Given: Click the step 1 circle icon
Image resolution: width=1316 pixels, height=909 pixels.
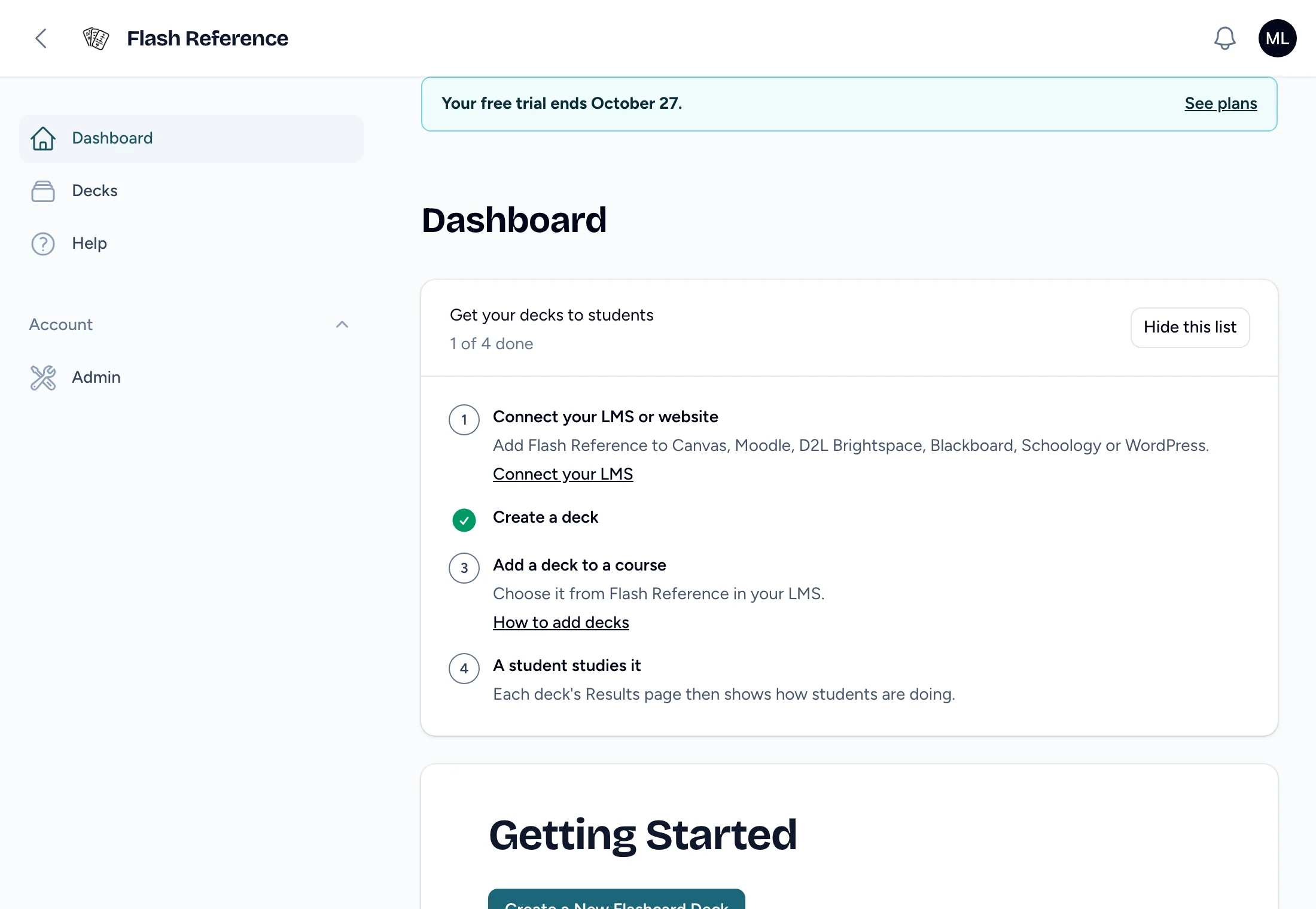Looking at the screenshot, I should click(464, 419).
